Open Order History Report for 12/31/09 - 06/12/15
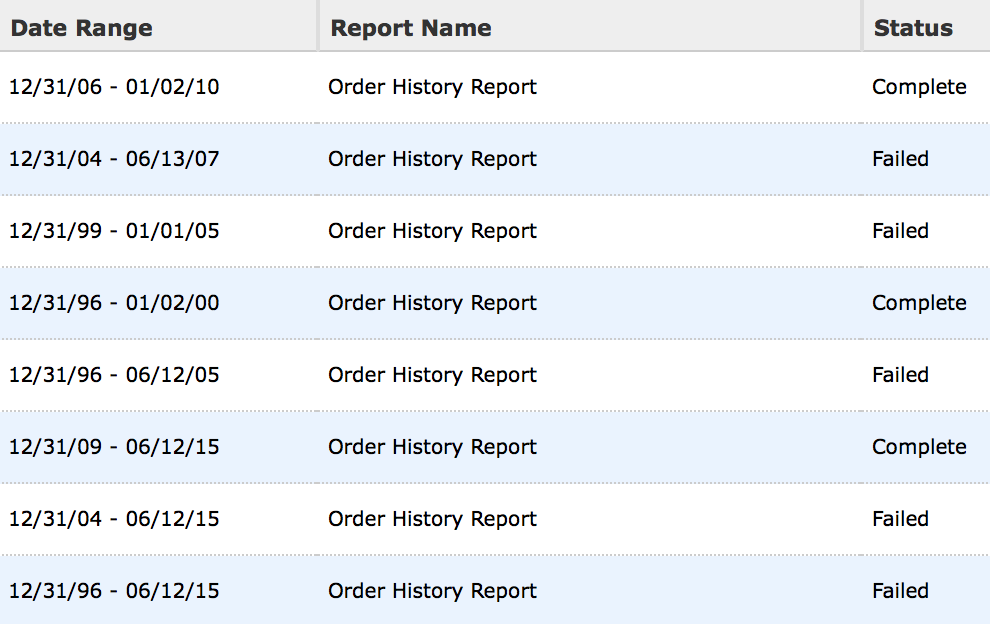The width and height of the screenshot is (990, 624). click(432, 447)
